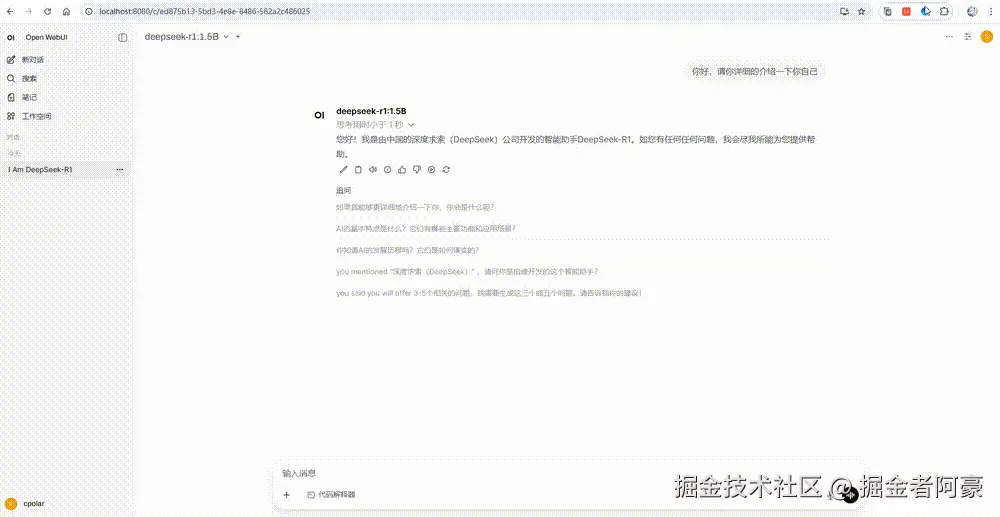Viewport: 1000px width, 517px height.
Task: Bookmark this page with the star icon
Action: 862,11
